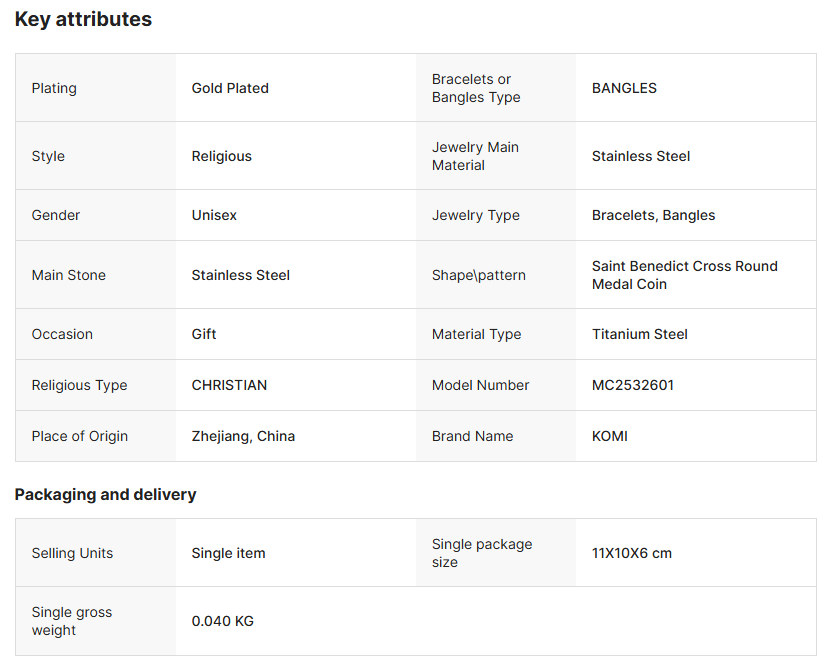Select the CHRISTIAN religious type value
The image size is (828, 660).
point(229,385)
